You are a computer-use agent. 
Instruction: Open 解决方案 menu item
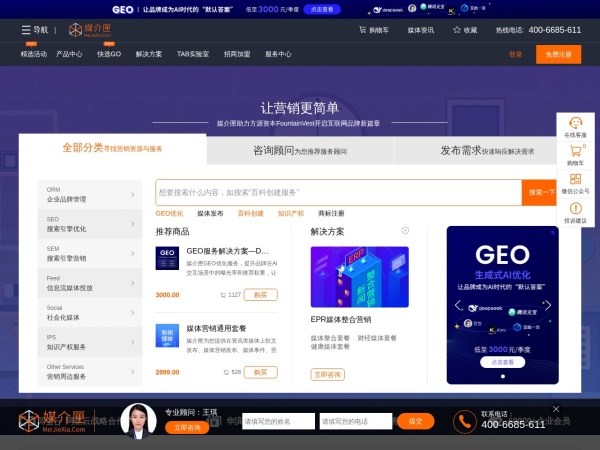149,54
